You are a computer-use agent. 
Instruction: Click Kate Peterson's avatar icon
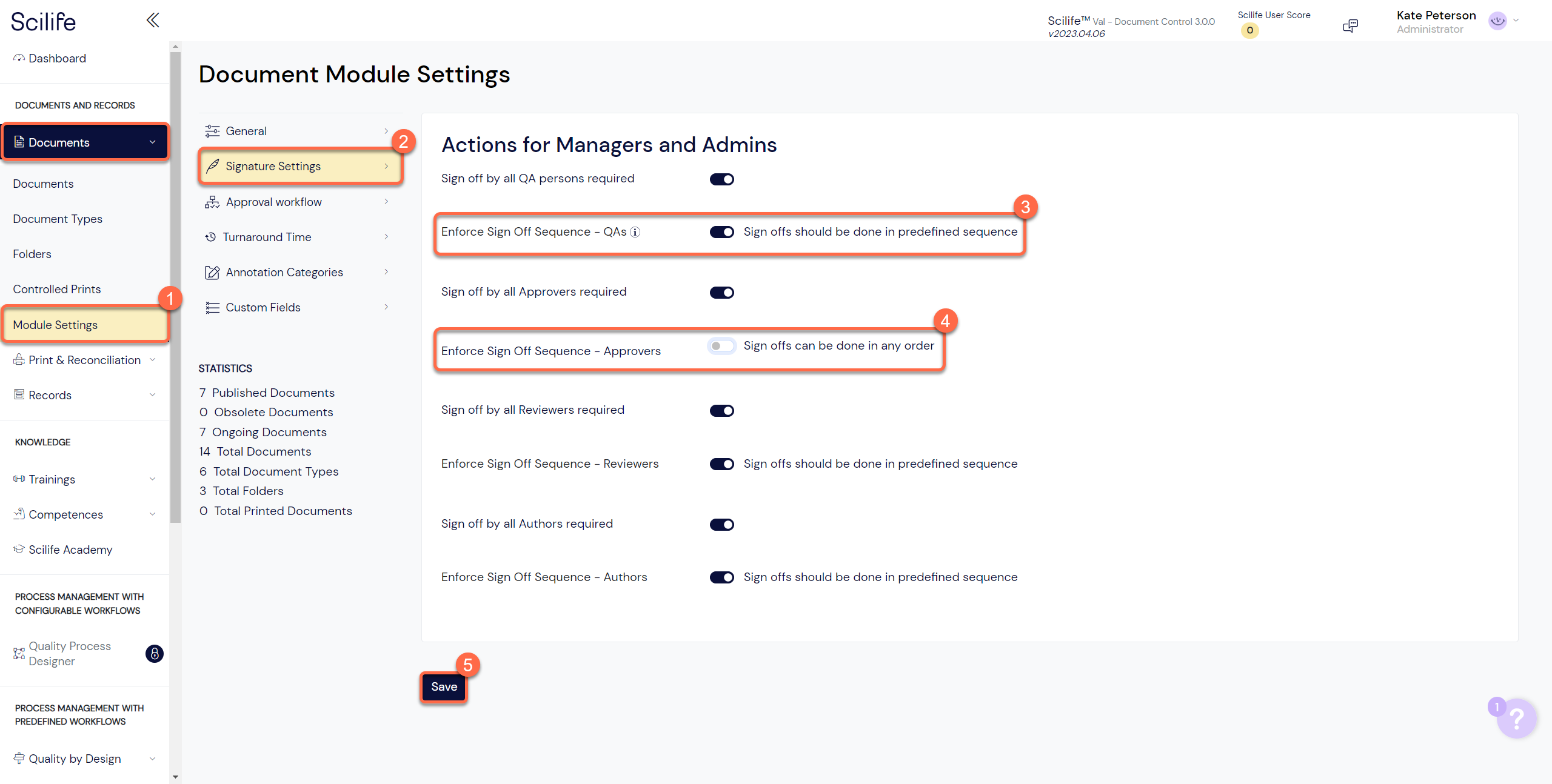pyautogui.click(x=1497, y=21)
